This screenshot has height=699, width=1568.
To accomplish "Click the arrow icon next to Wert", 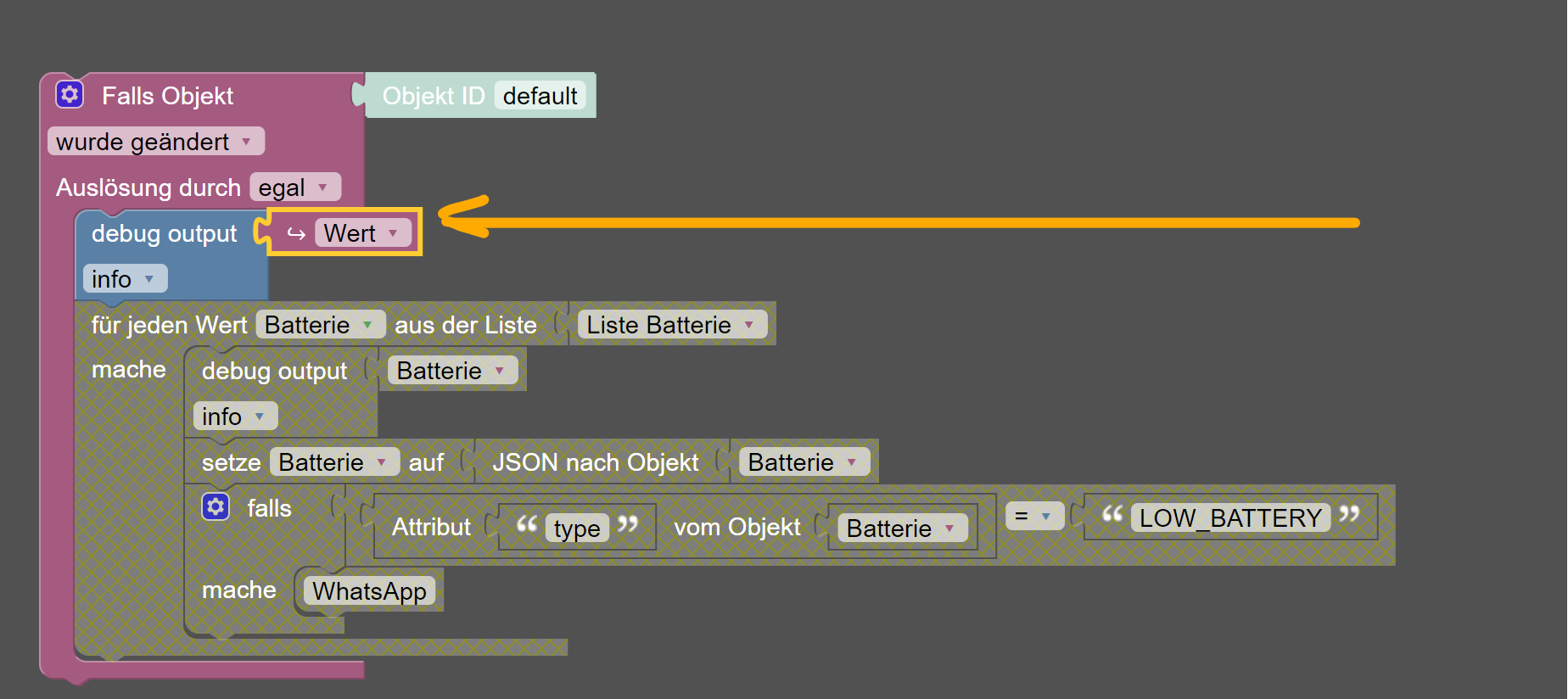I will coord(295,233).
